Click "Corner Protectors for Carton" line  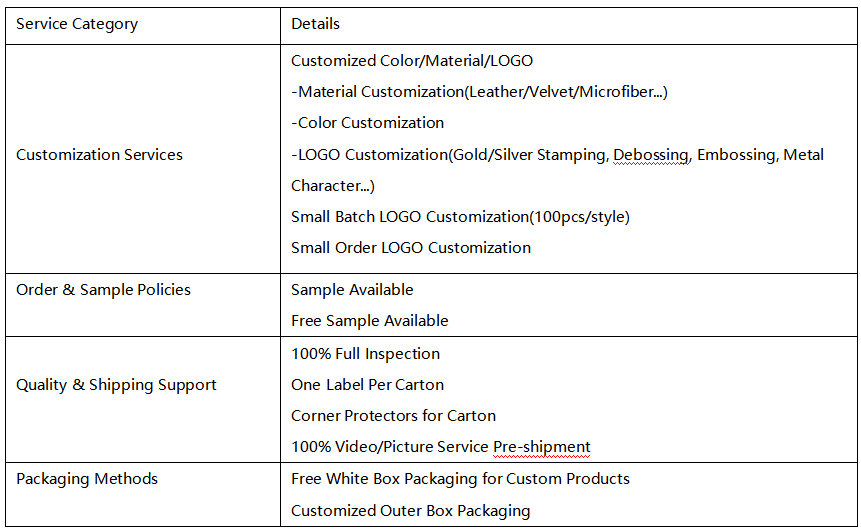[x=393, y=416]
